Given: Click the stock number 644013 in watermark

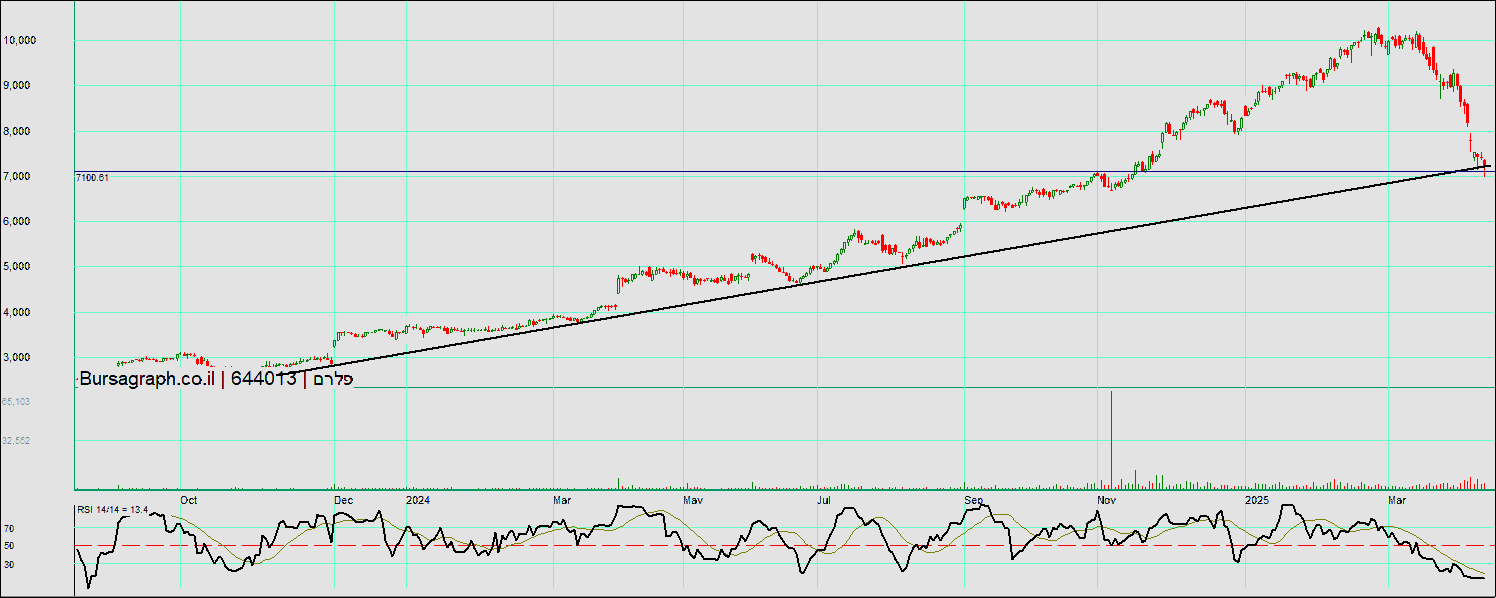Looking at the screenshot, I should 264,379.
